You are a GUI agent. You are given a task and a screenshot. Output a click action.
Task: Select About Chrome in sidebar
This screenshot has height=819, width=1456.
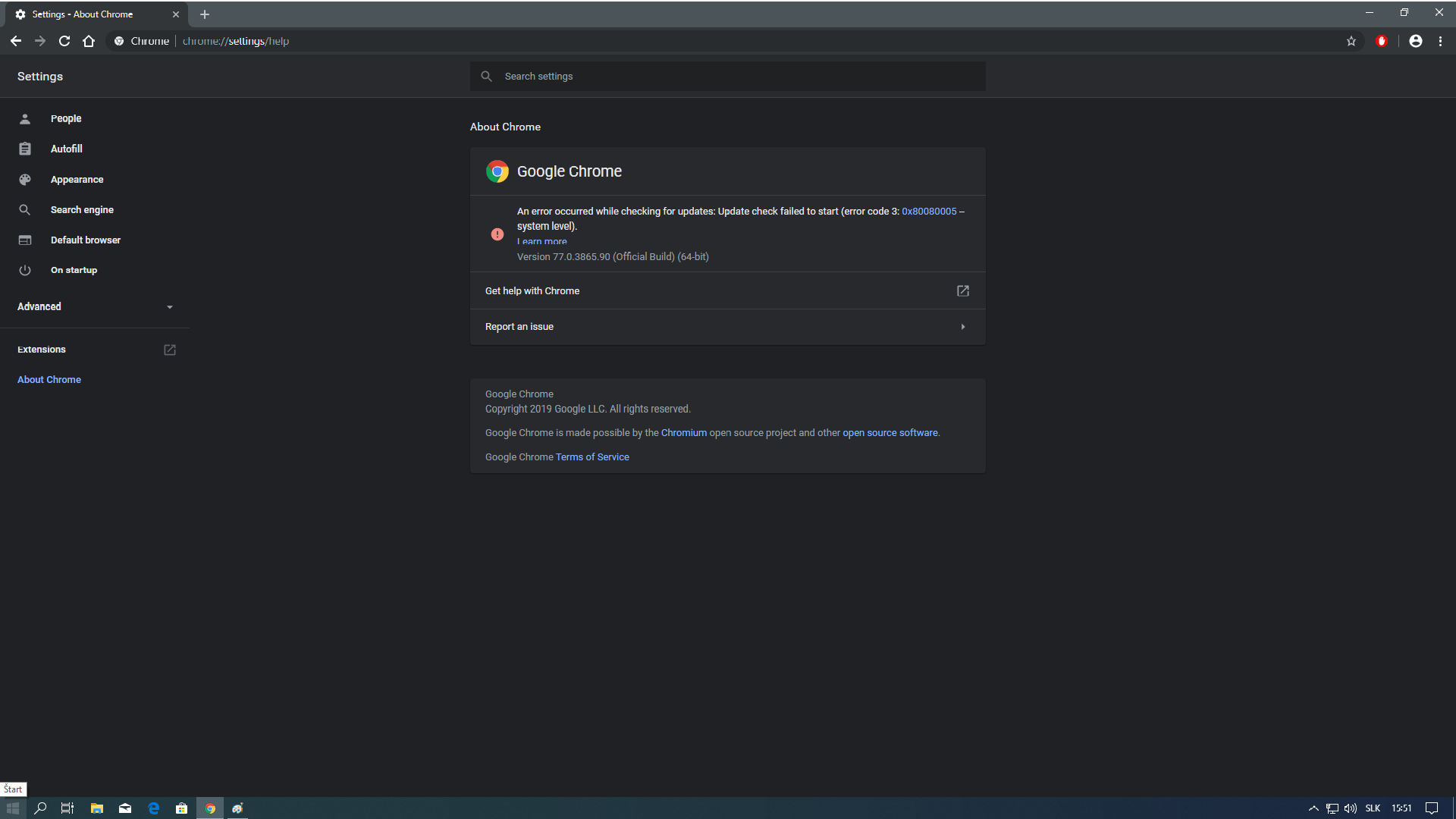(x=49, y=380)
